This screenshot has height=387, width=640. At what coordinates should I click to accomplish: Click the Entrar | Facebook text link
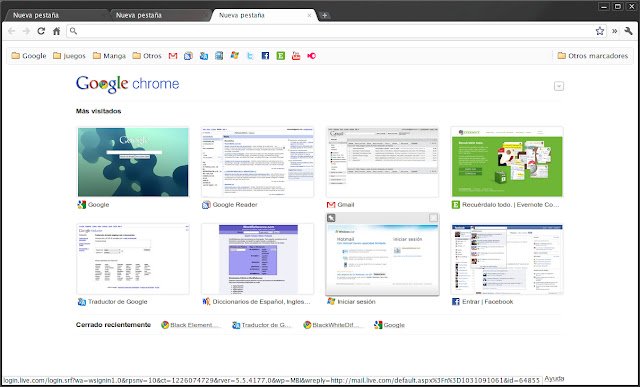pos(487,302)
